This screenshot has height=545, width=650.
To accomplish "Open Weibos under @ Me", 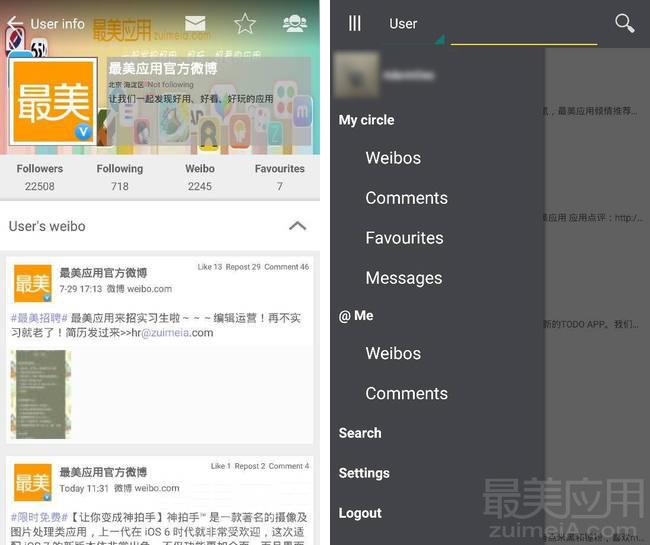I will [x=393, y=353].
